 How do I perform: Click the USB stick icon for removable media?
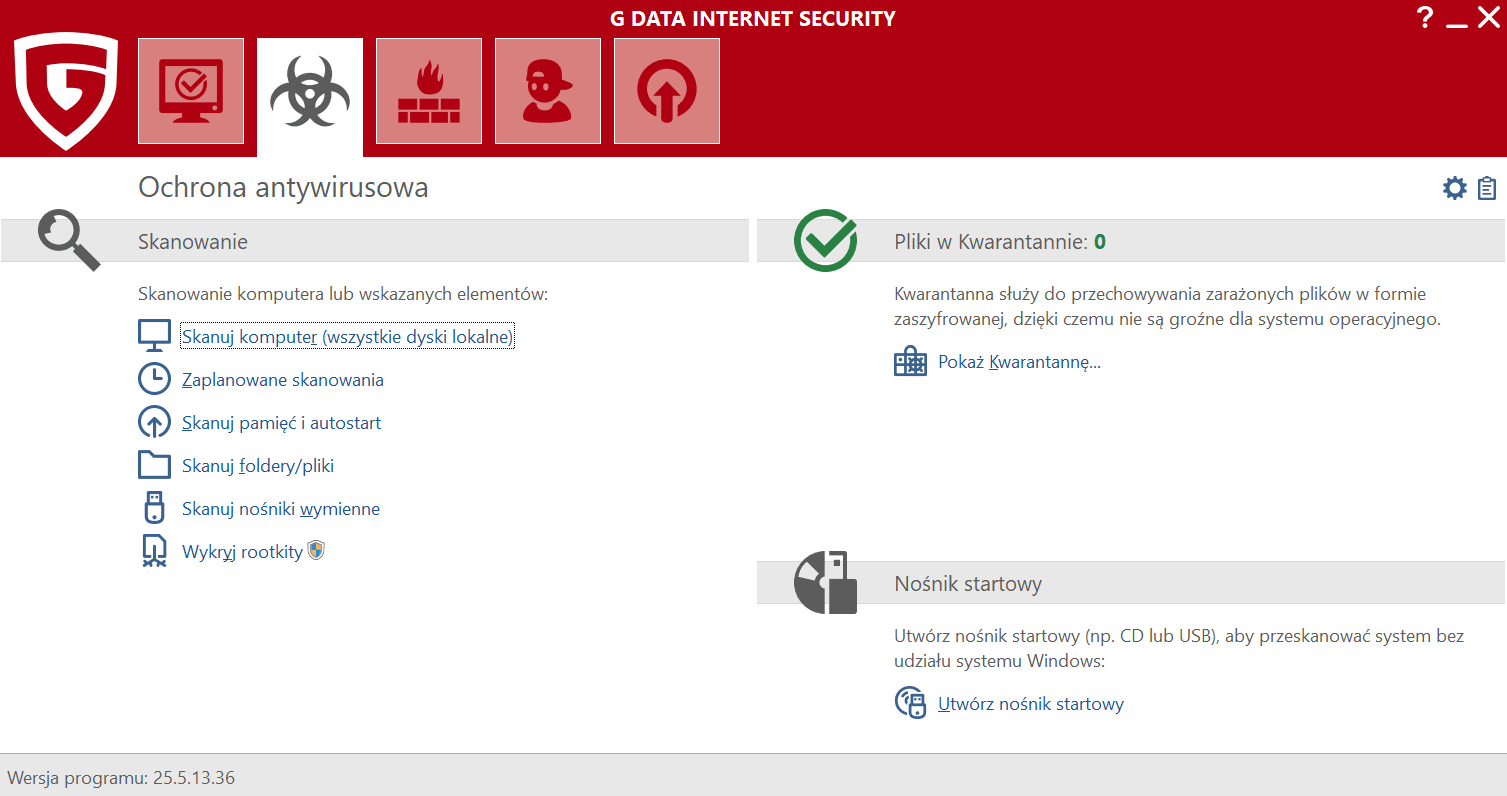click(154, 508)
